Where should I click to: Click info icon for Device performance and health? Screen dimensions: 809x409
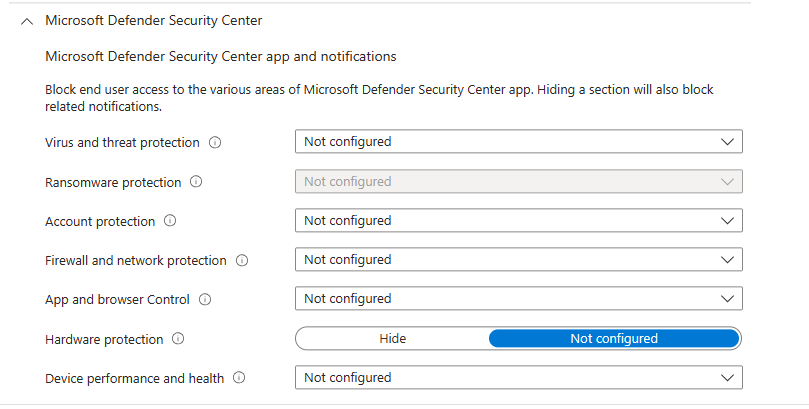[239, 378]
